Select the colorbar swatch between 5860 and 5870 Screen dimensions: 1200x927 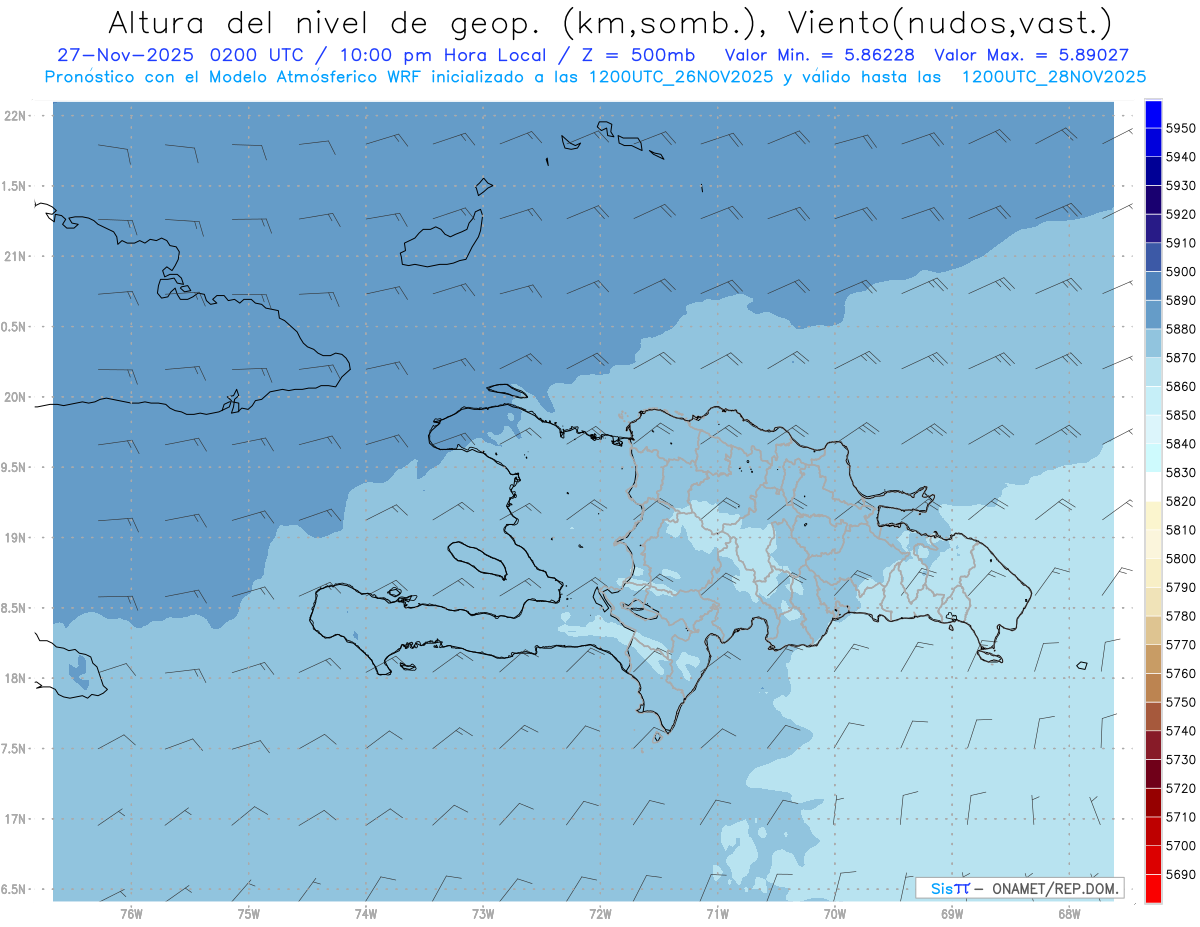(1153, 371)
